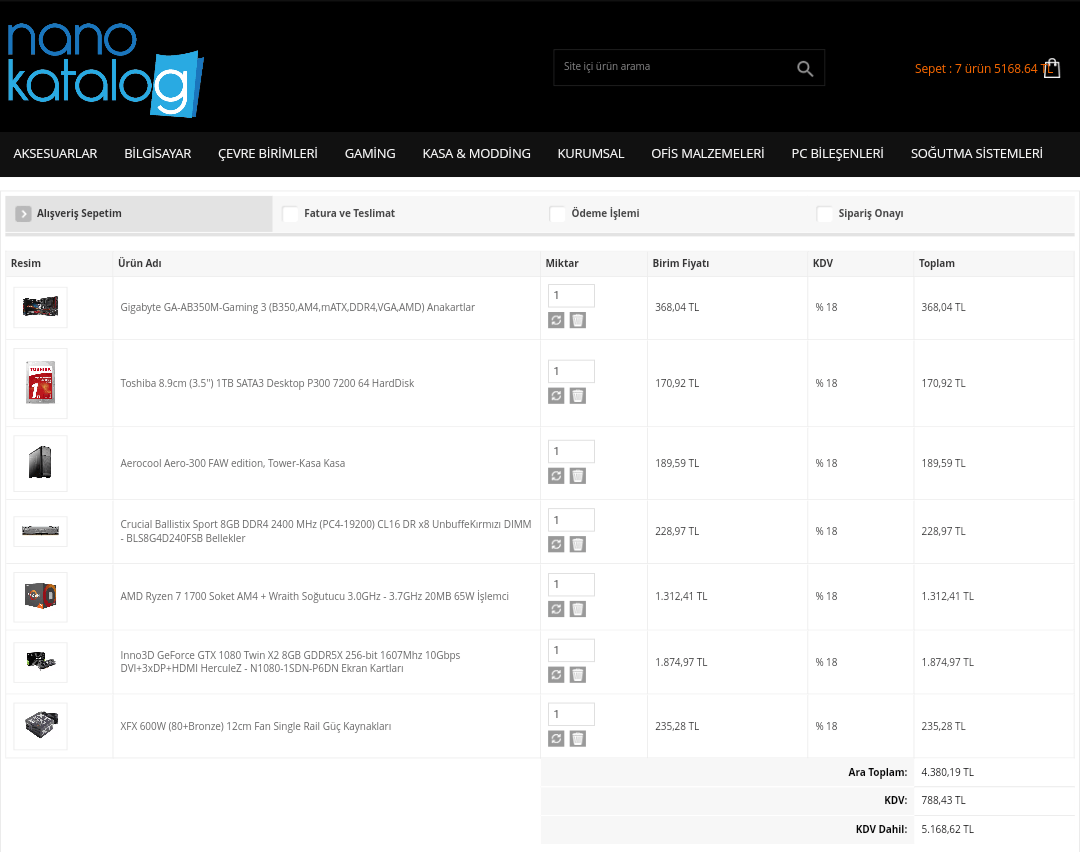
Task: Remove Toshiba 1TB HardDisk from cart
Action: click(578, 396)
